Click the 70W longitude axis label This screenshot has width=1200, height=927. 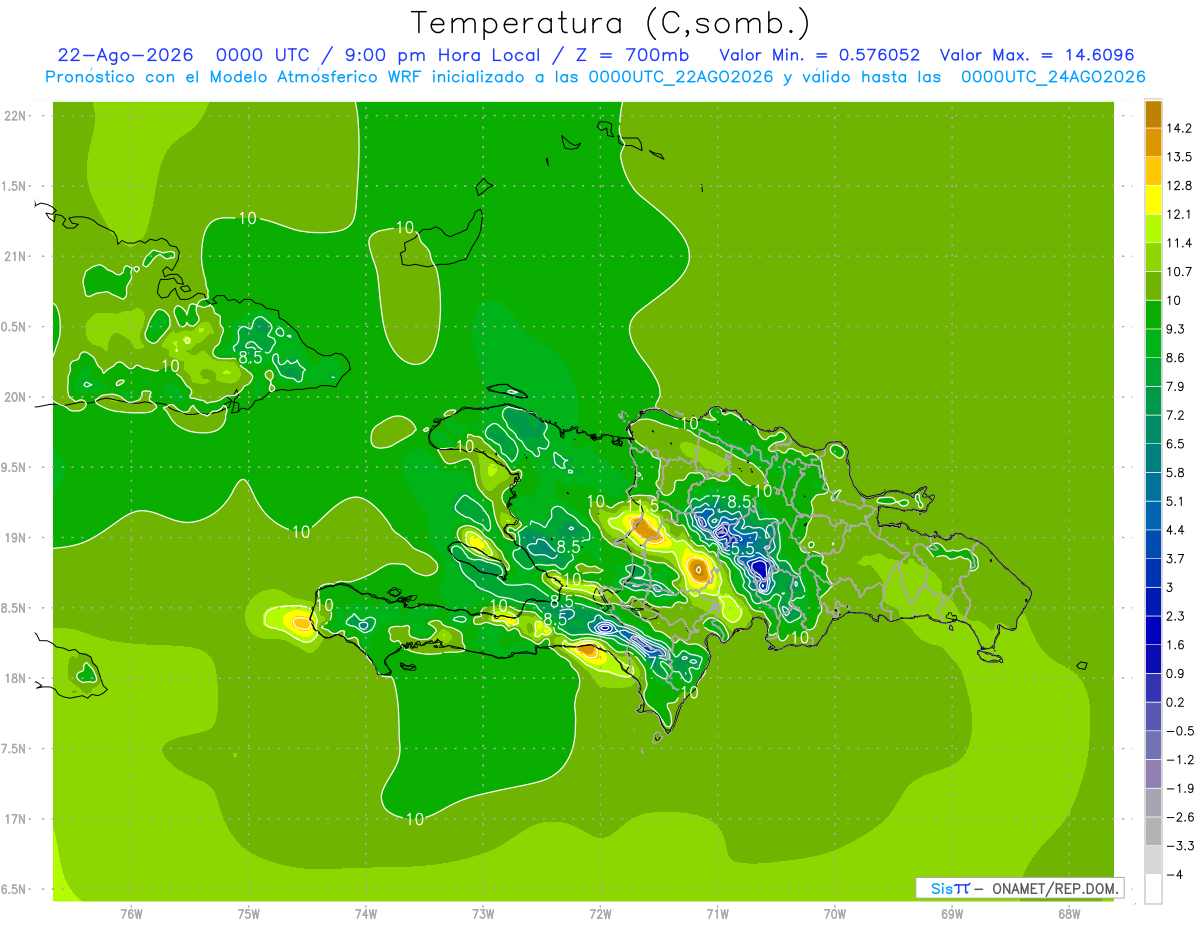pyautogui.click(x=835, y=913)
